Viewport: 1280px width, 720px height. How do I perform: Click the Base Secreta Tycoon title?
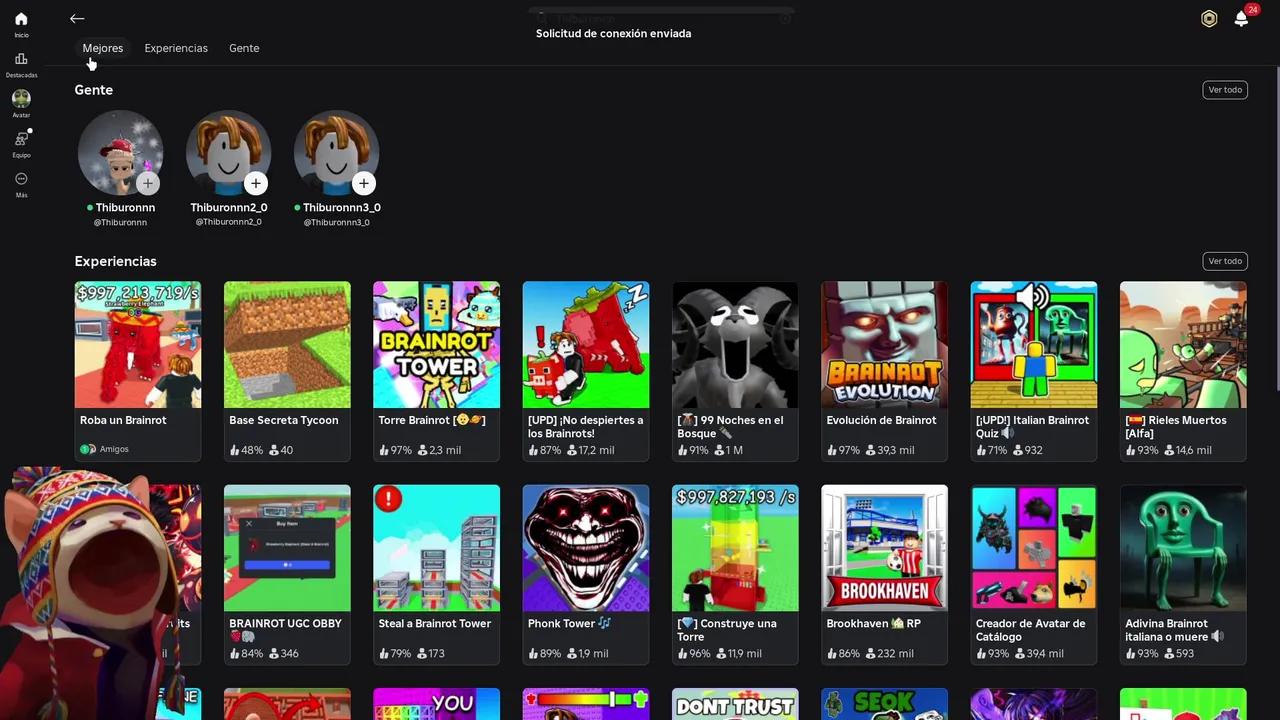click(284, 420)
